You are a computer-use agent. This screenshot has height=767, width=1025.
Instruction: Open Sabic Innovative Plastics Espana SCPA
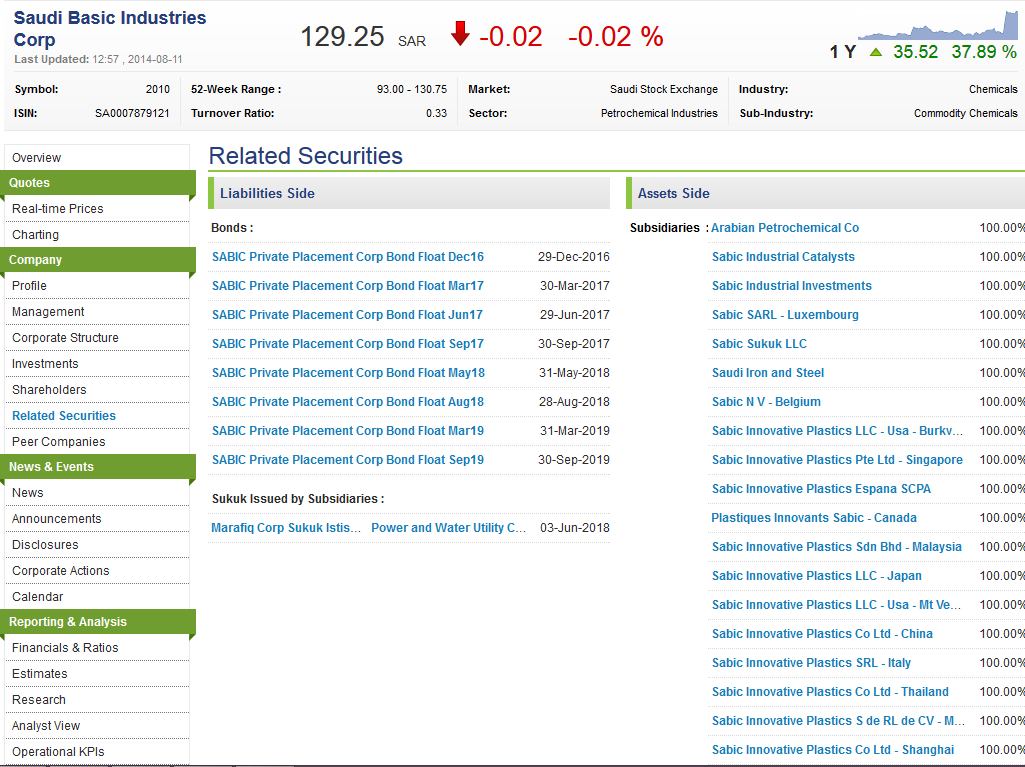pos(821,488)
